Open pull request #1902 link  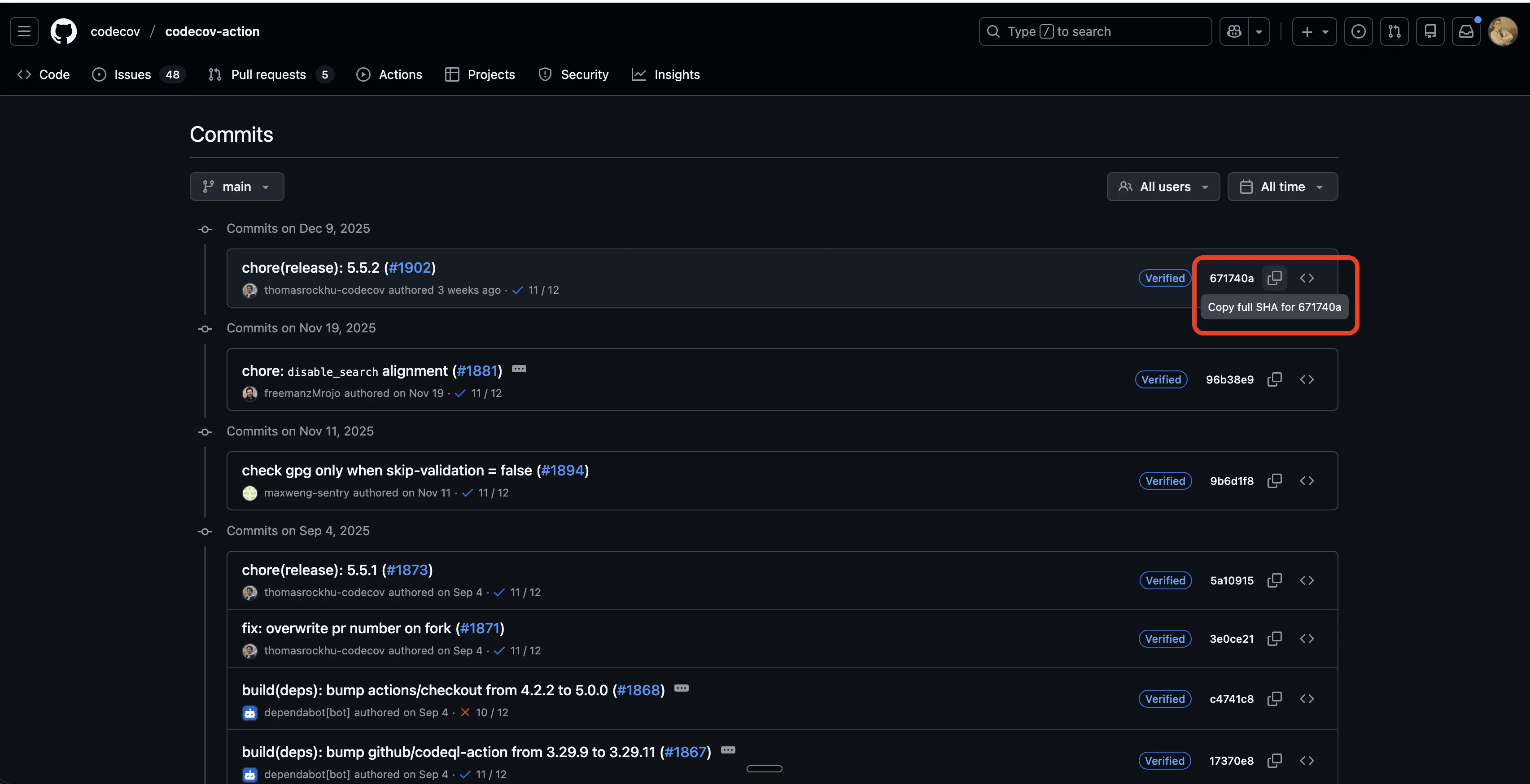[410, 268]
